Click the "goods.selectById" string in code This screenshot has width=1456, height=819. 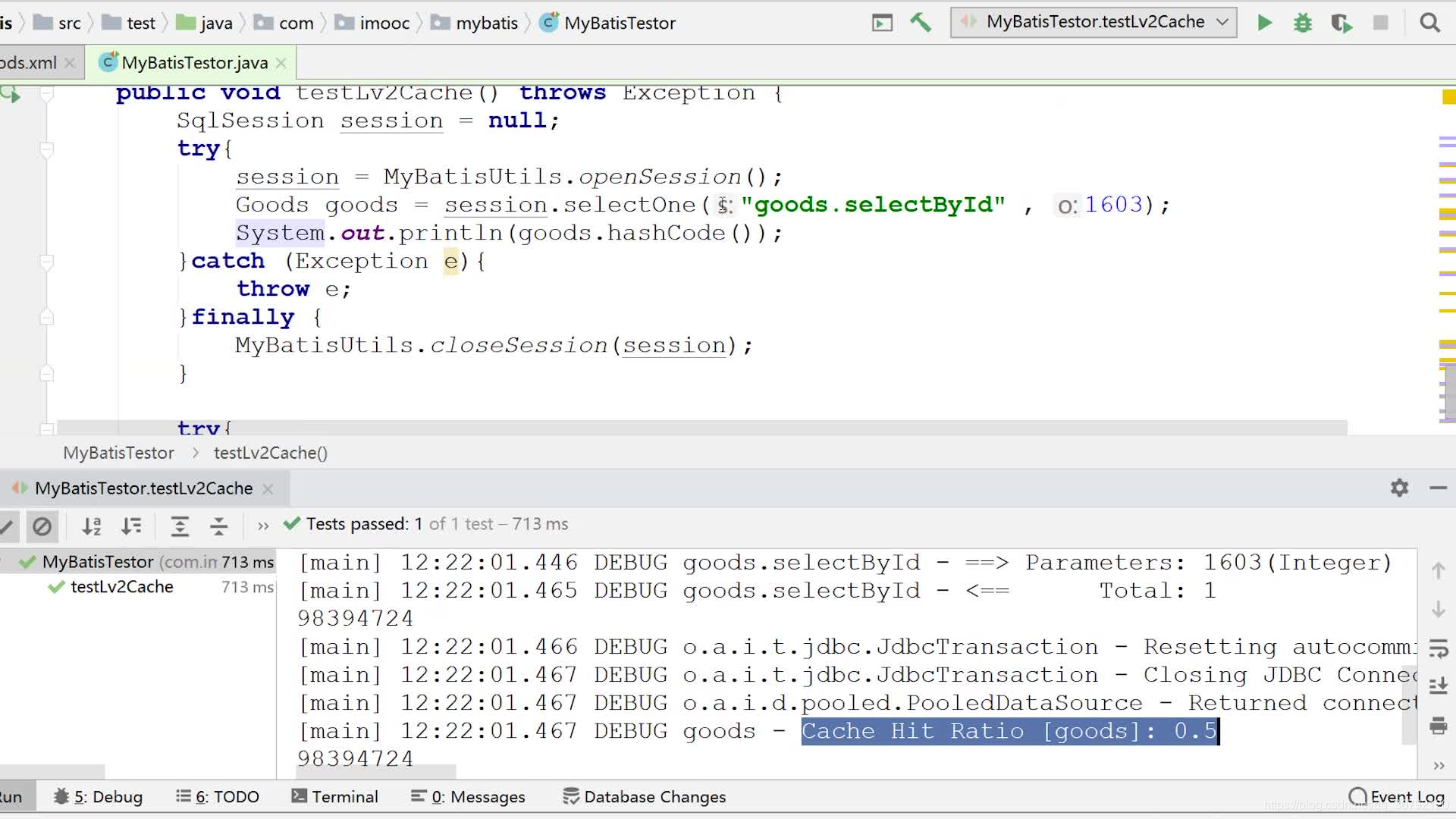pyautogui.click(x=873, y=205)
